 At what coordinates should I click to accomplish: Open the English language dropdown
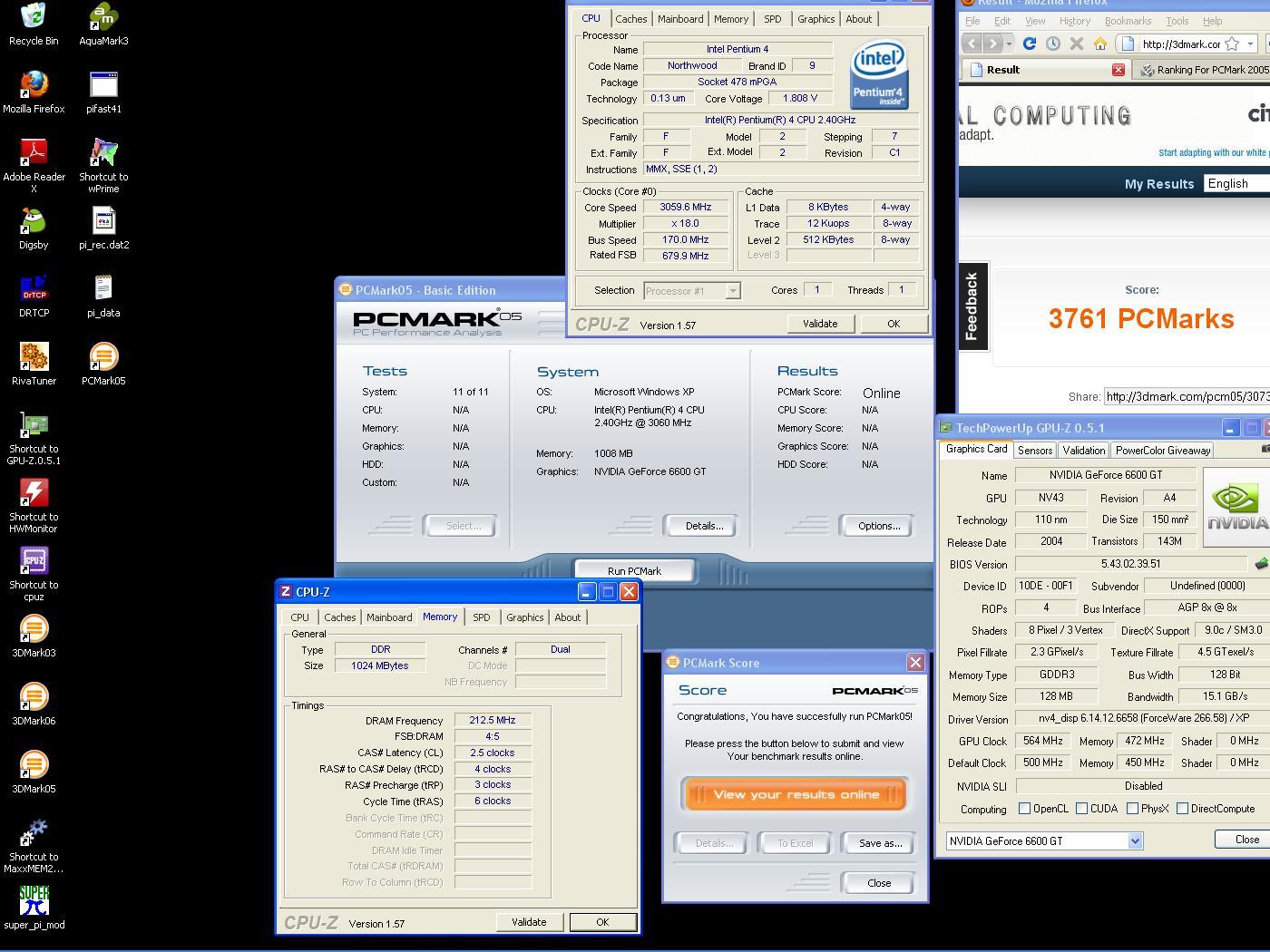pyautogui.click(x=1236, y=183)
